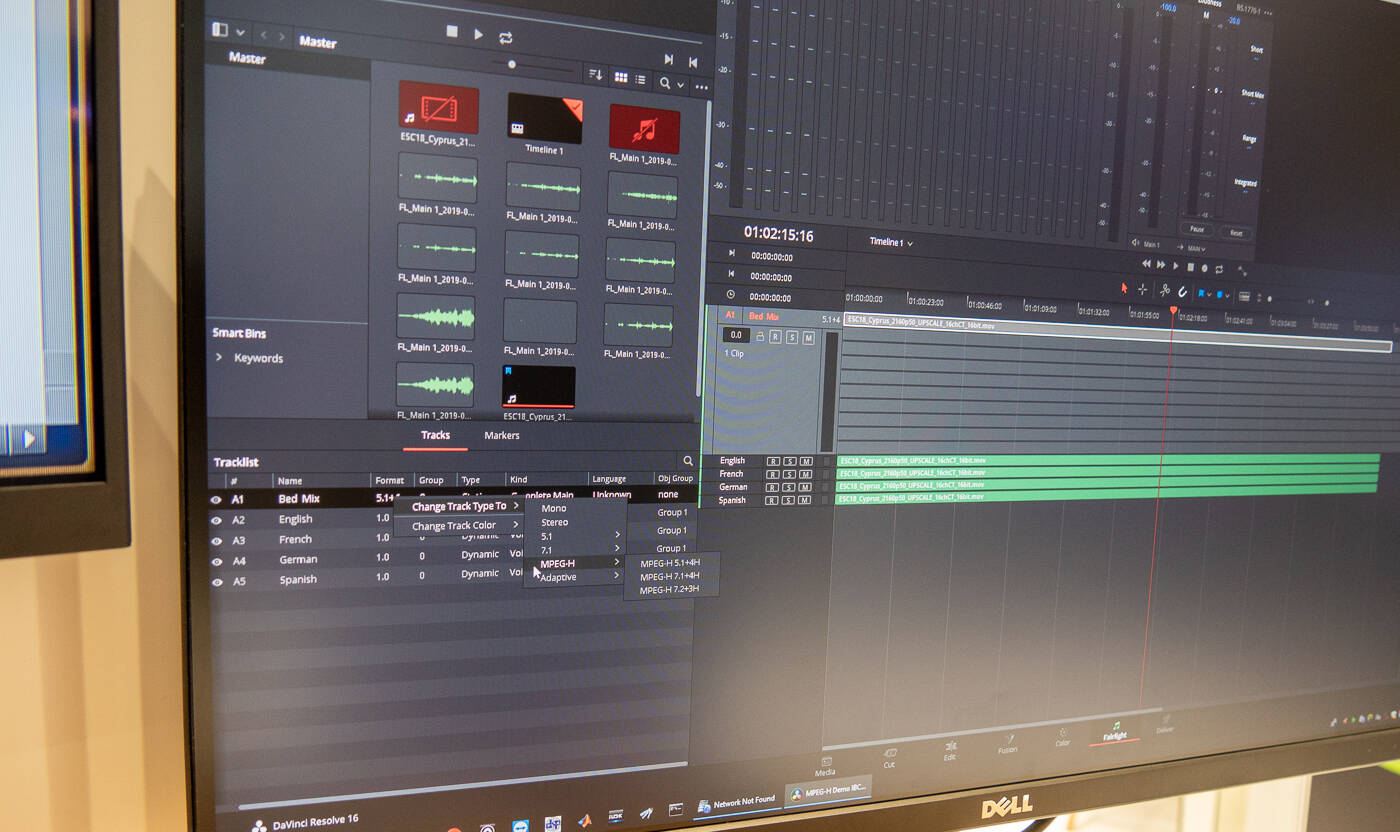
Task: Open the Timeline 1 dropdown
Action: [x=891, y=242]
